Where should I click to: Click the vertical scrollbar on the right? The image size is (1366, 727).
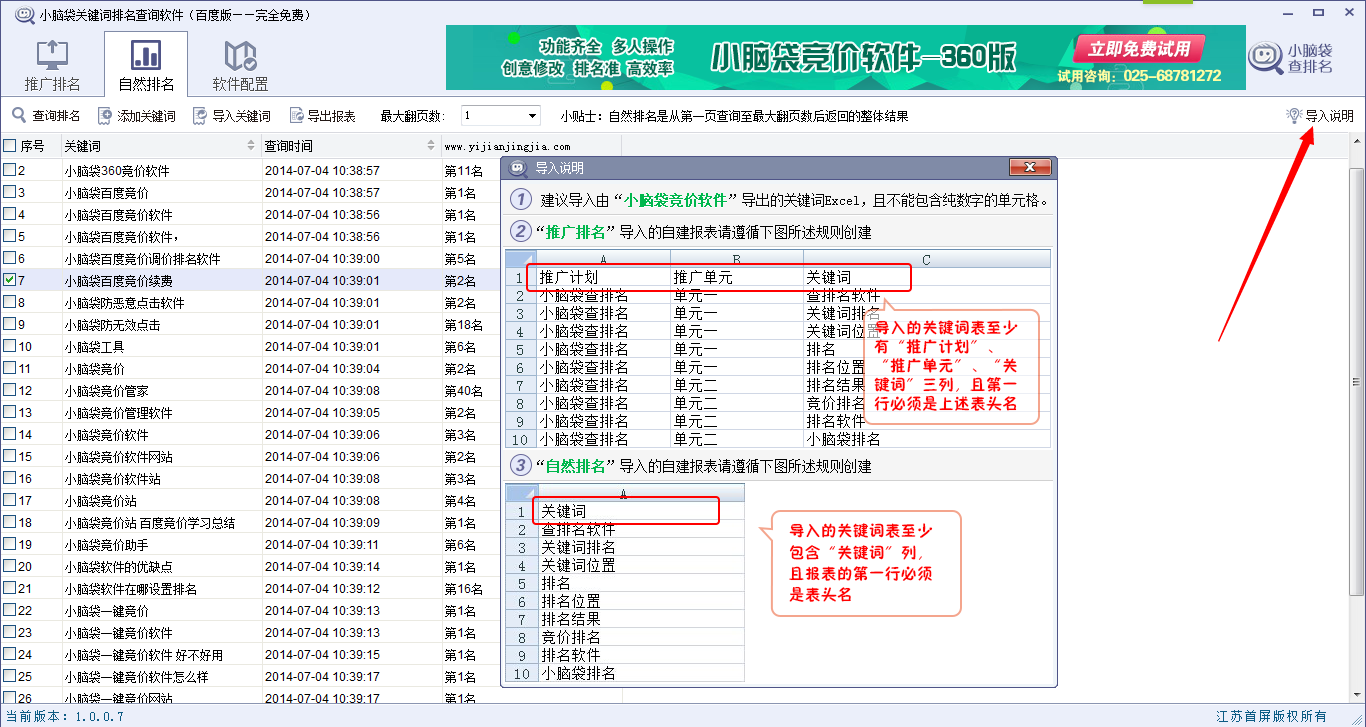[1357, 381]
